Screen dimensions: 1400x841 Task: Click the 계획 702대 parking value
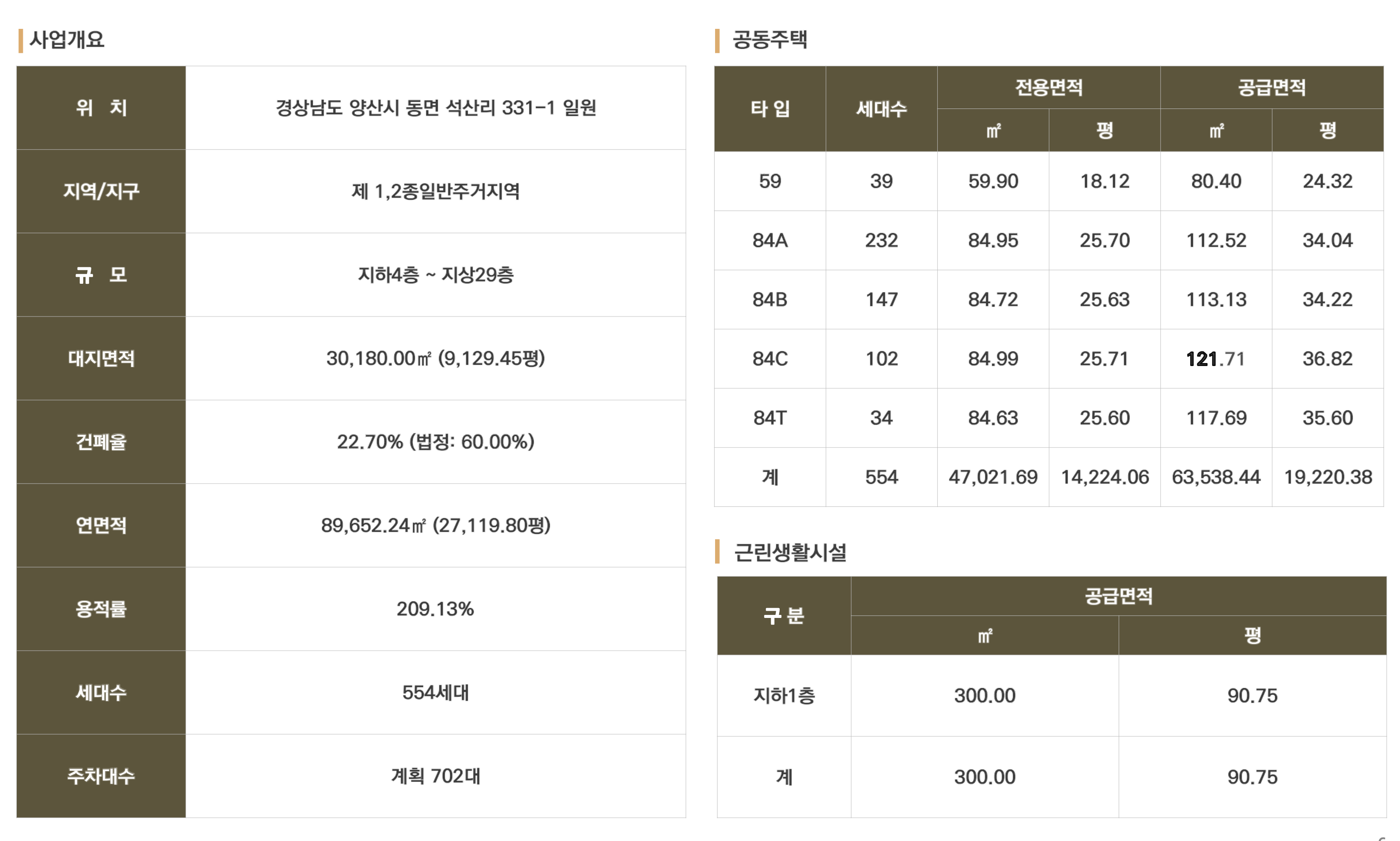[x=436, y=776]
